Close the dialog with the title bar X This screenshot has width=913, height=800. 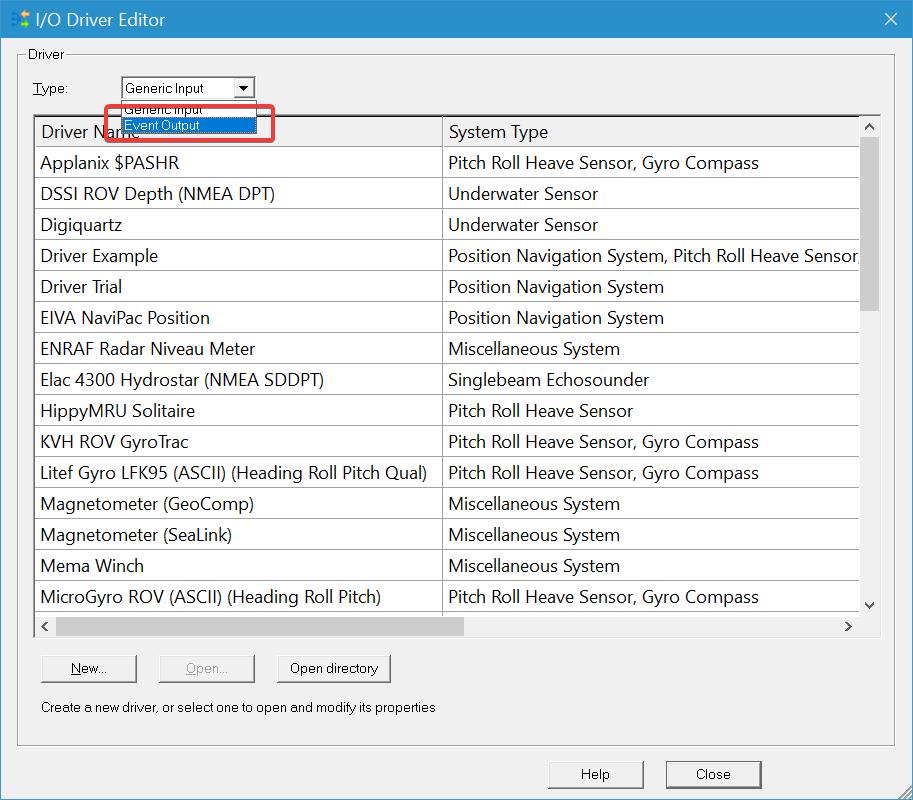click(890, 19)
